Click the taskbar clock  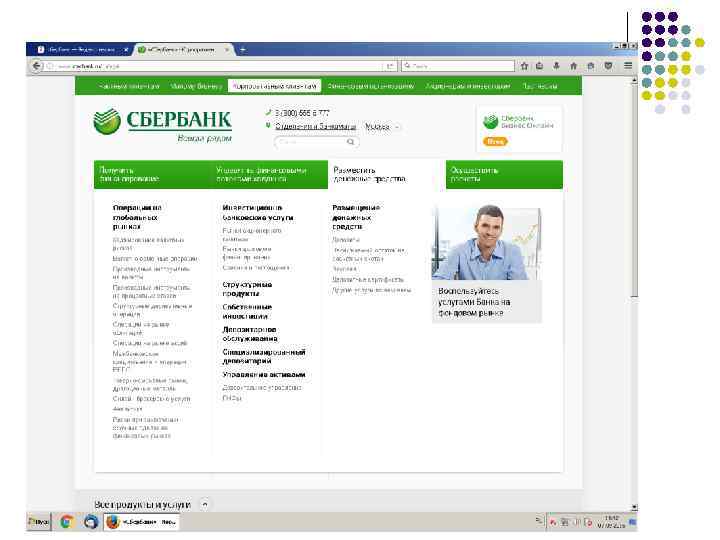tap(612, 522)
